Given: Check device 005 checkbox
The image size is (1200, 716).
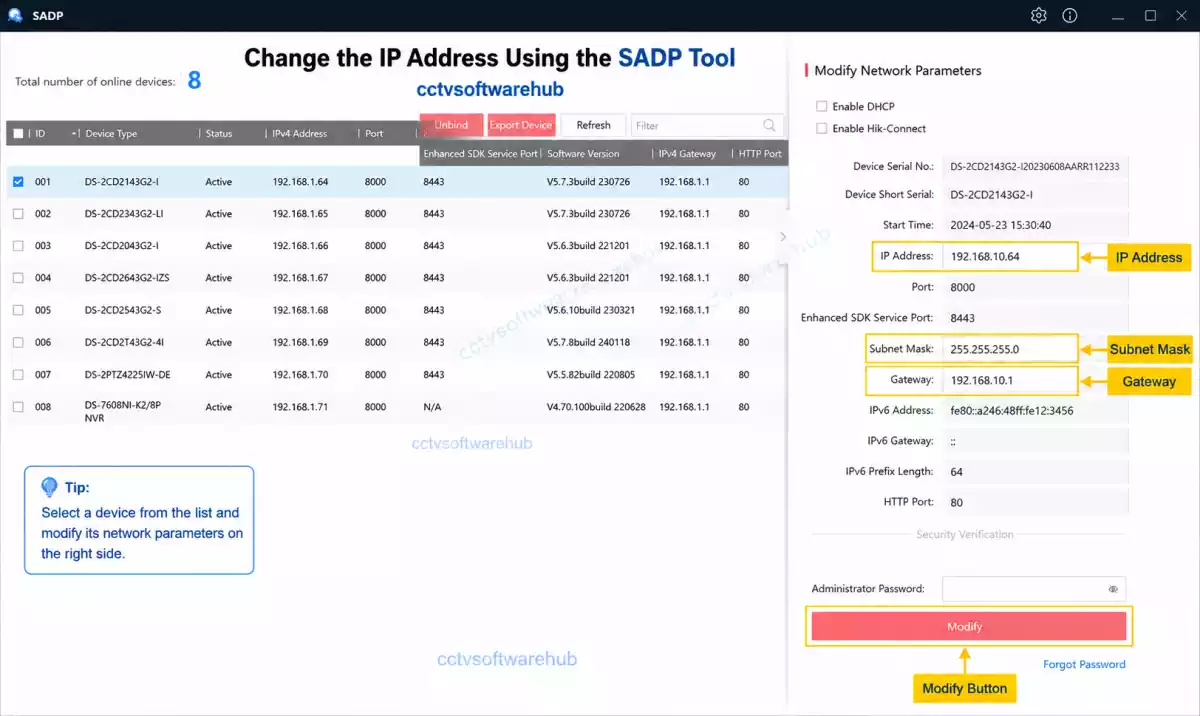Looking at the screenshot, I should point(18,310).
